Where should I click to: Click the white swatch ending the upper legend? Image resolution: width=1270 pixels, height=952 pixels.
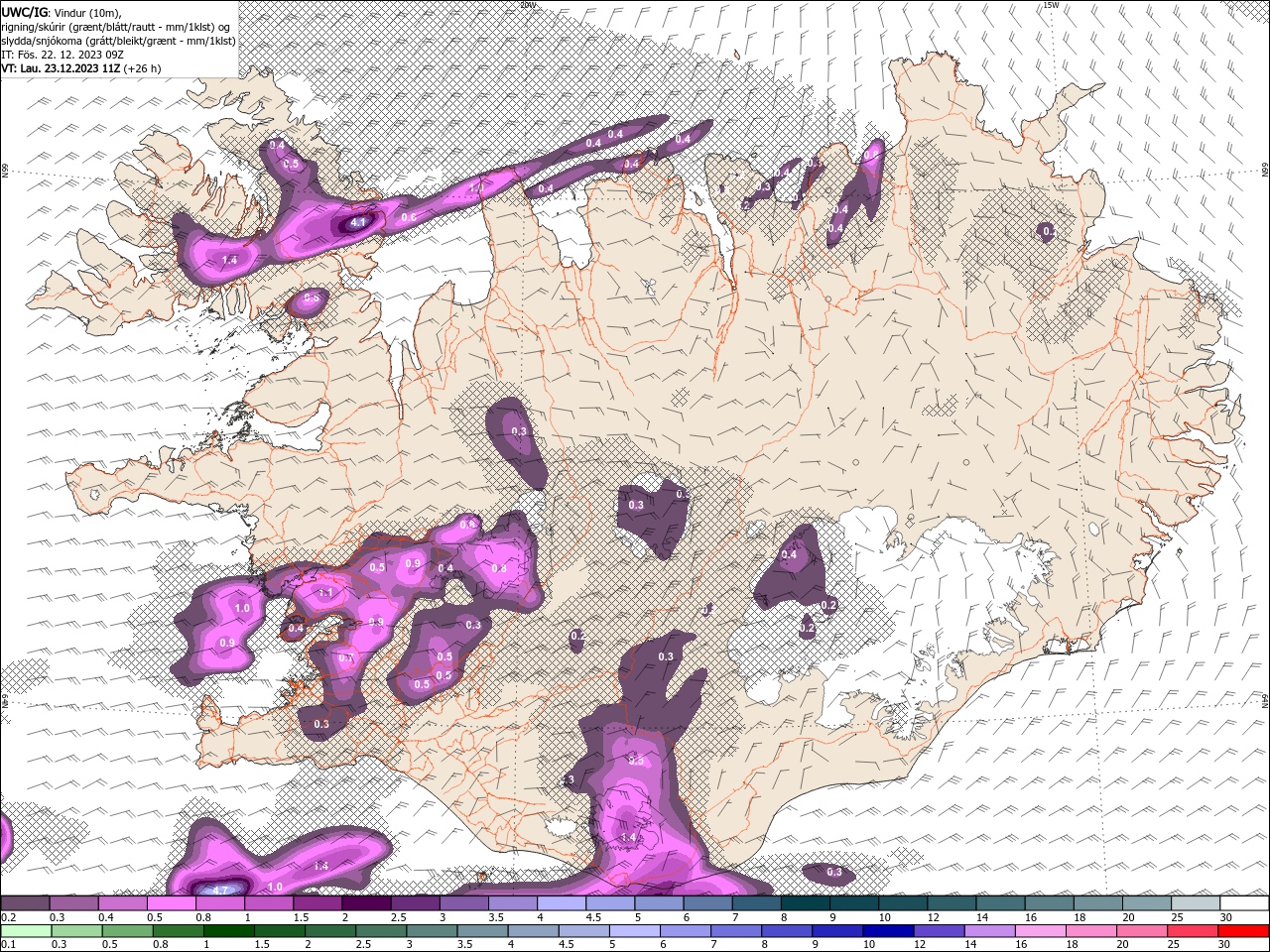coord(1244,903)
